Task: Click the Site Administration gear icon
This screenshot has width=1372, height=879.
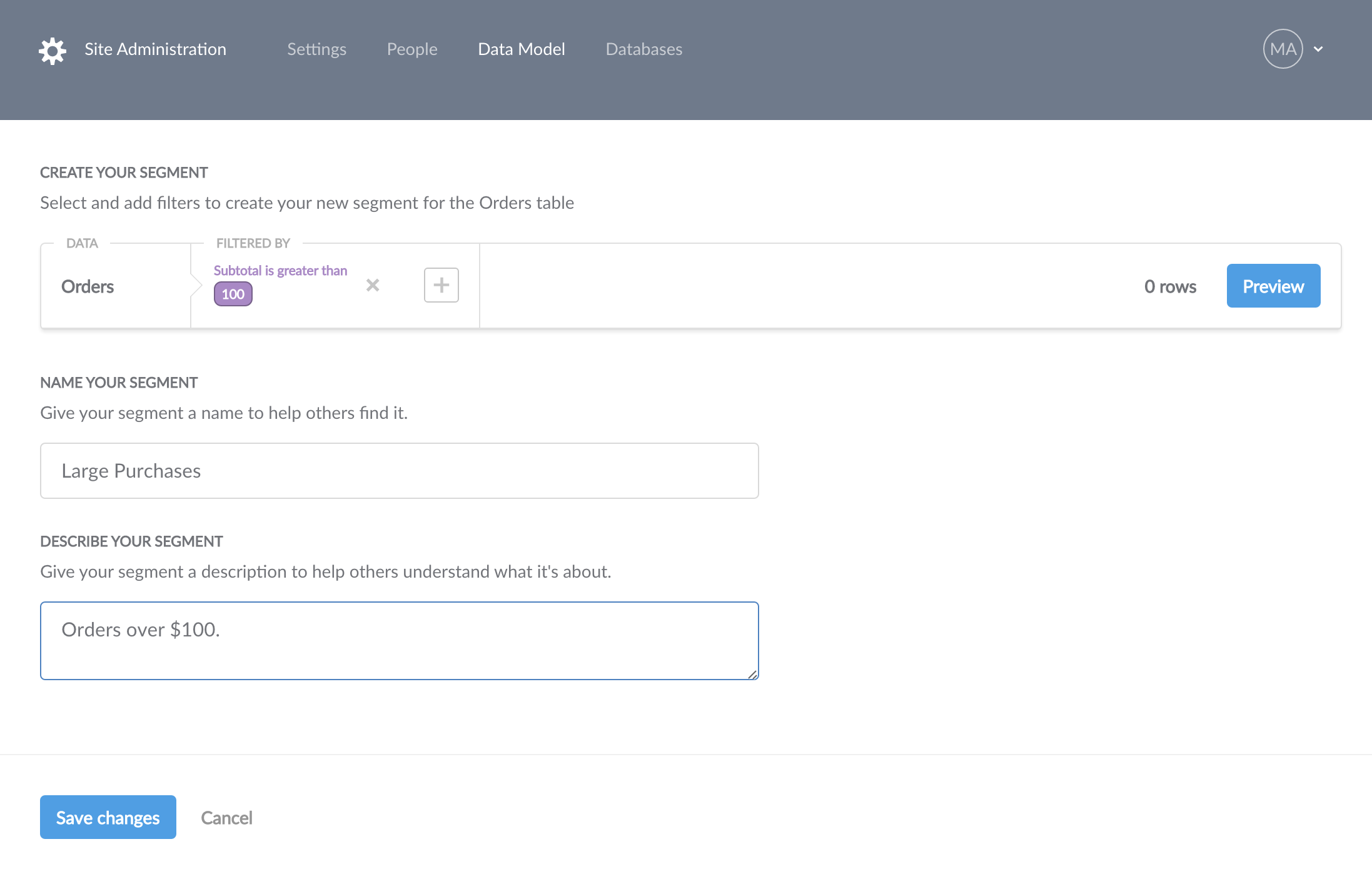Action: [53, 51]
